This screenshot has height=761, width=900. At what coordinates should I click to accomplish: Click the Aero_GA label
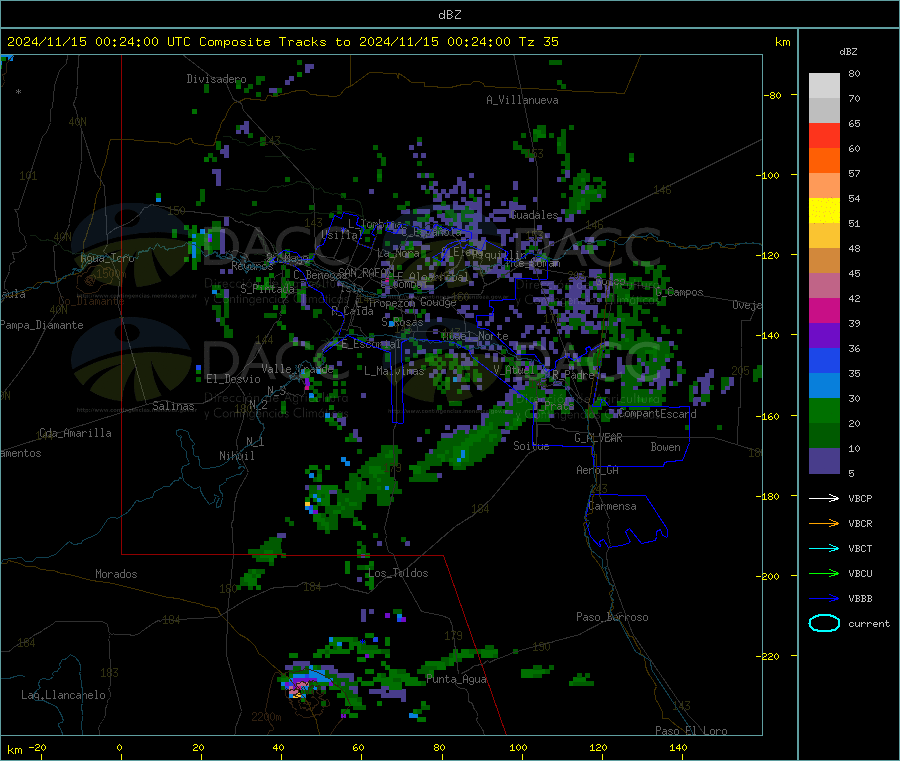tap(598, 471)
